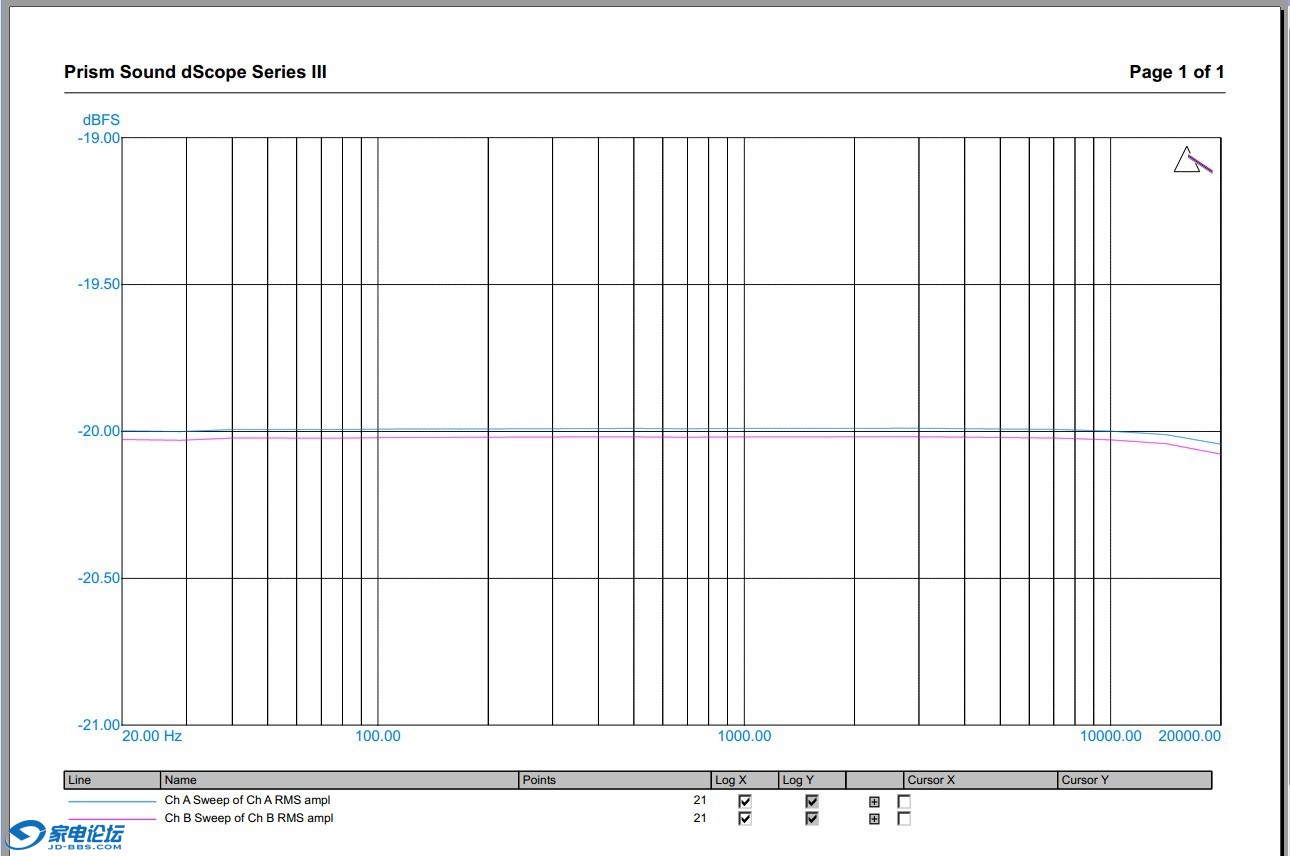This screenshot has width=1290, height=856.
Task: Click the 20.00 Hz axis start label
Action: (x=152, y=736)
